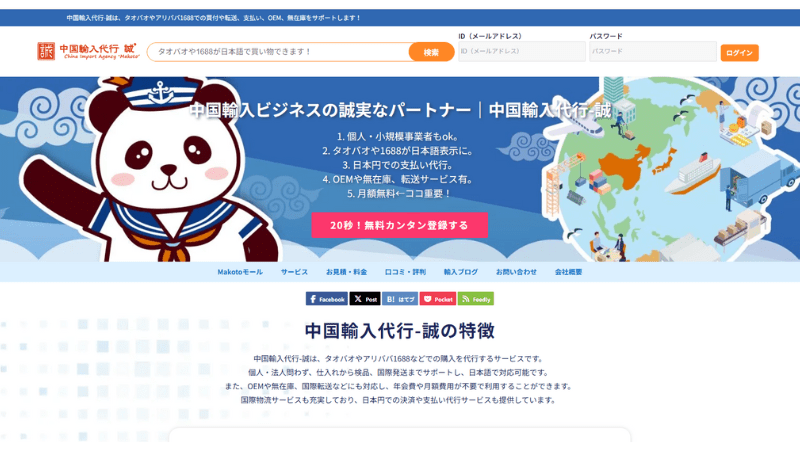
Task: View the 口コミ・評判 page
Action: point(405,272)
